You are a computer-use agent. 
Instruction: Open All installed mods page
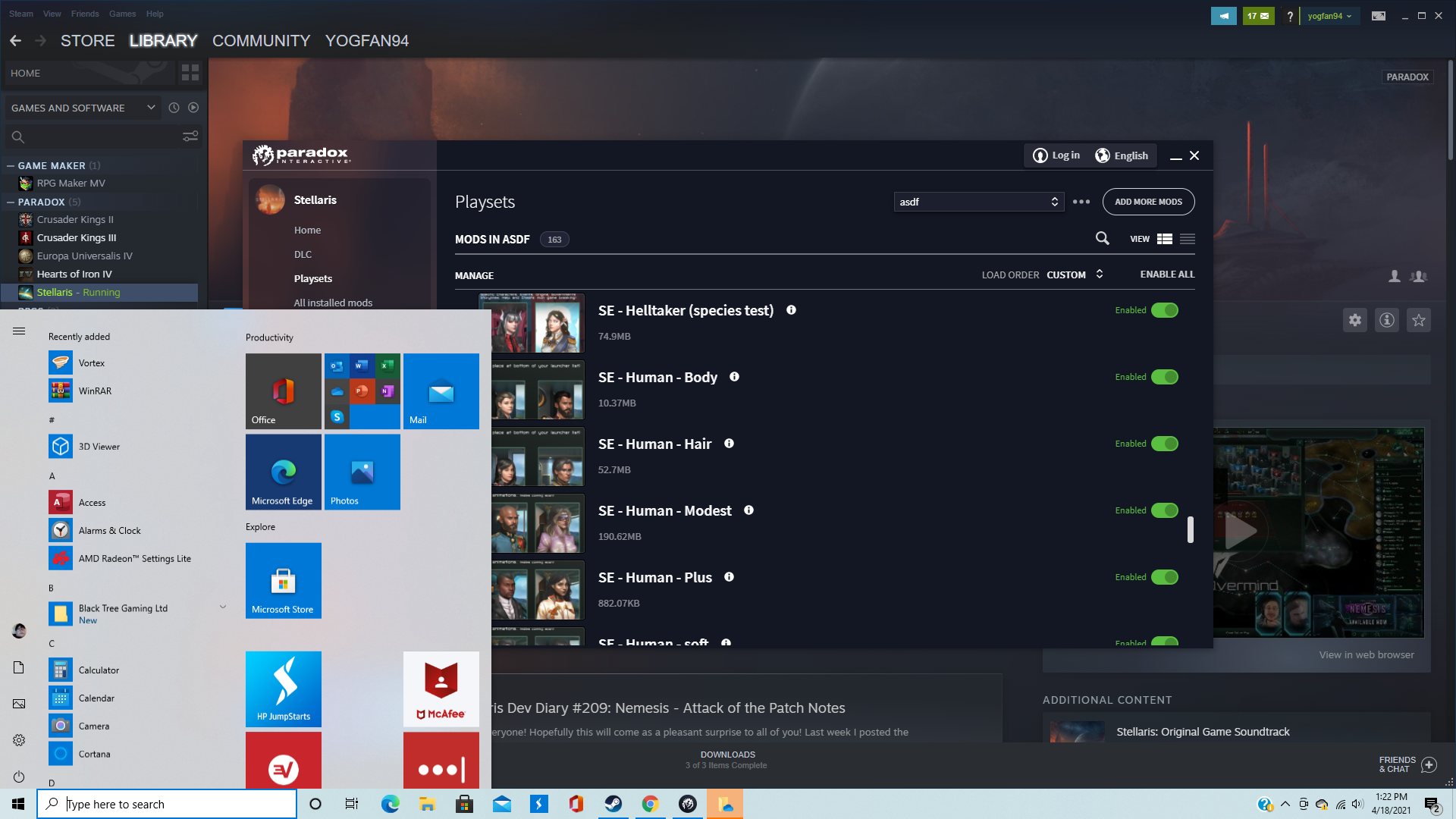coord(333,303)
